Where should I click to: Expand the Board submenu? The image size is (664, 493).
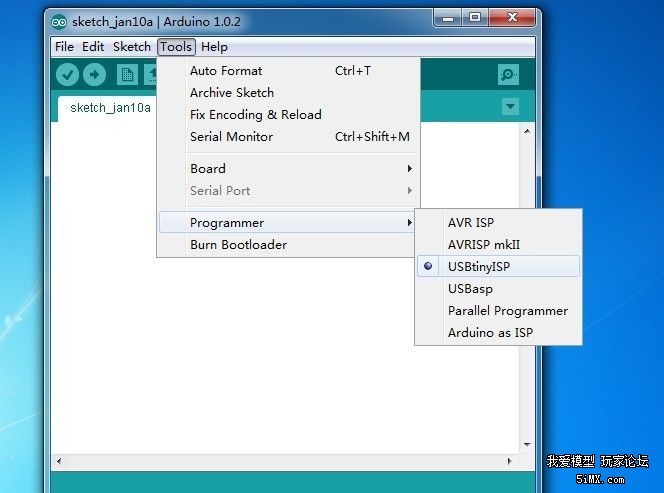pyautogui.click(x=288, y=169)
